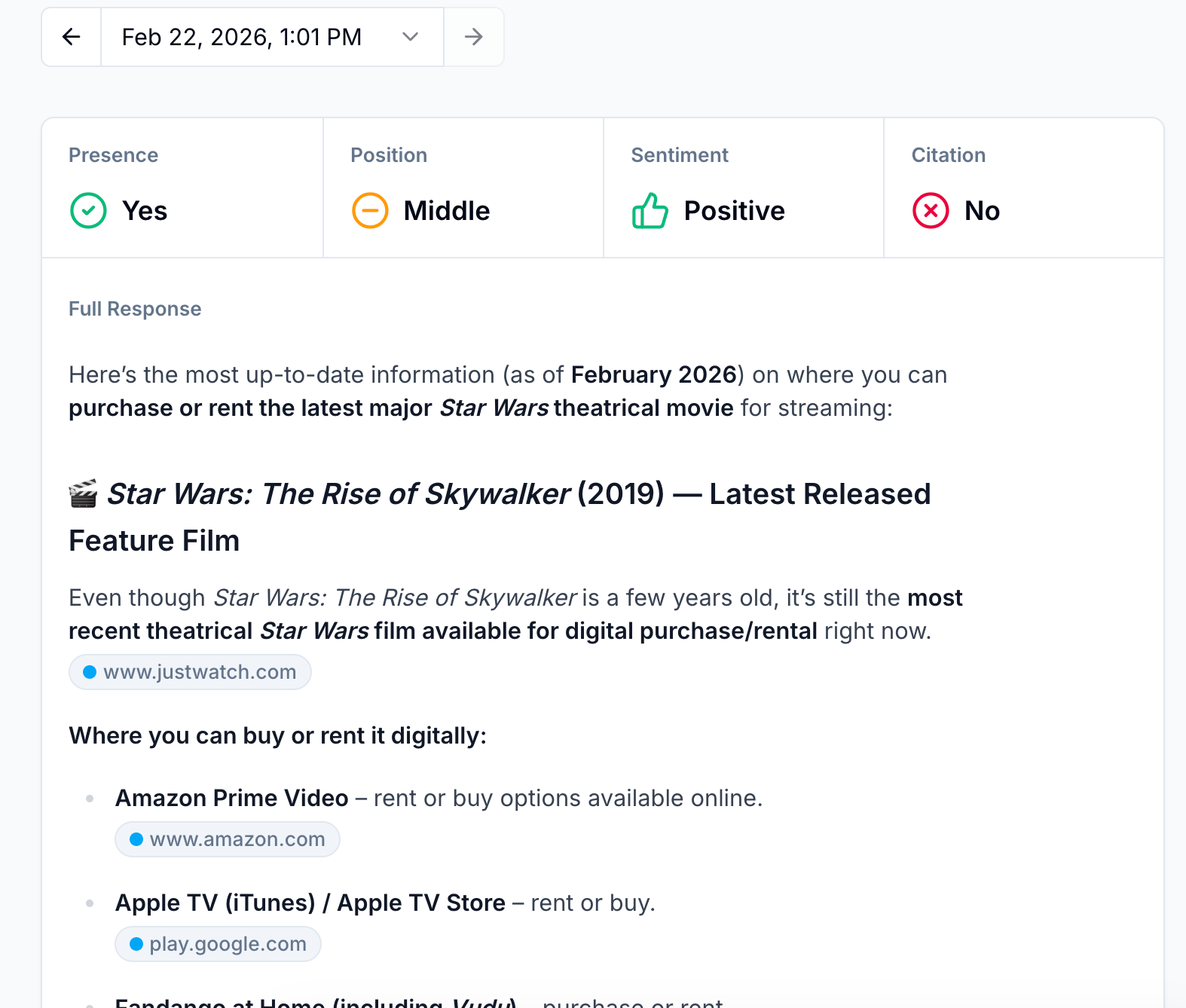Go to previous response with left arrow
This screenshot has width=1186, height=1008.
[x=72, y=37]
